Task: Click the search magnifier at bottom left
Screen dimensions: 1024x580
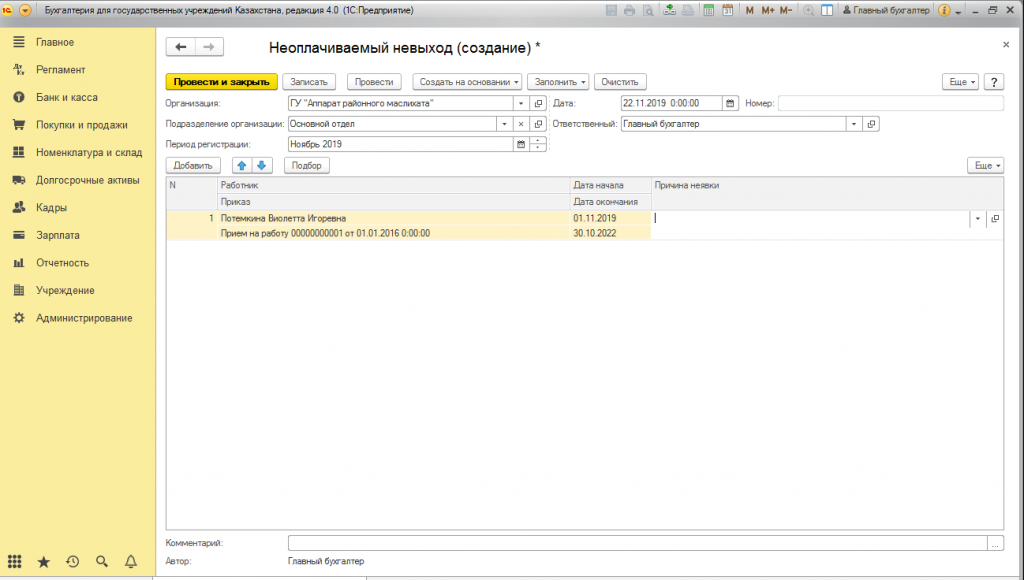Action: click(101, 562)
